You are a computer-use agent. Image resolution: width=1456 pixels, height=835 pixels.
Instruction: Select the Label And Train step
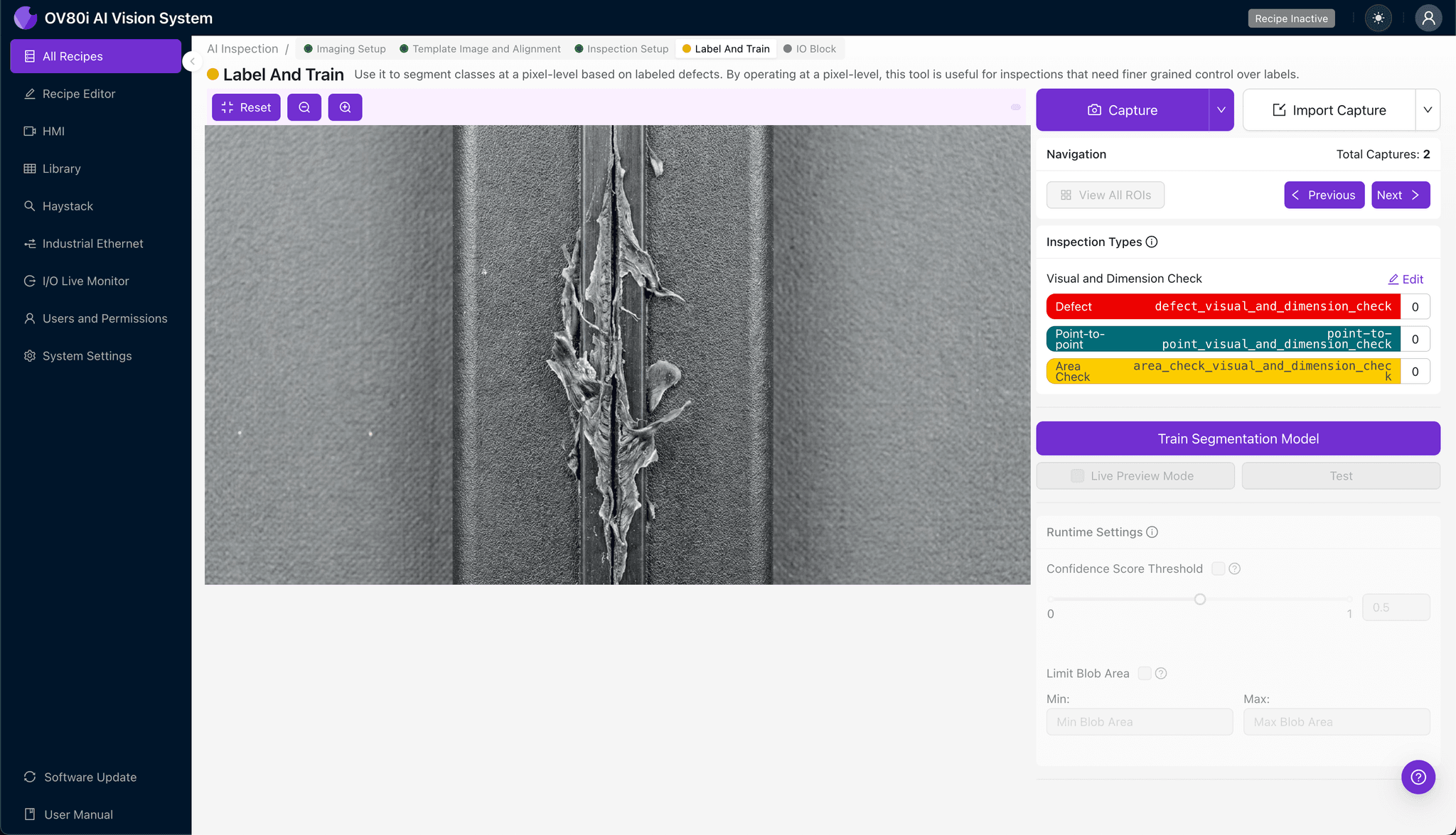point(726,48)
